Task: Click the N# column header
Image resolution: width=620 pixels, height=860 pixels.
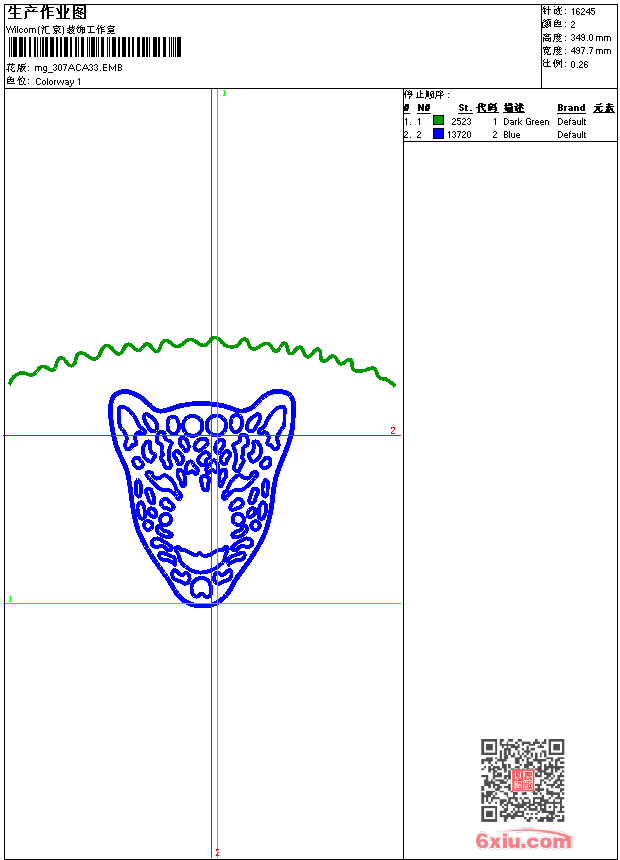Action: (424, 108)
